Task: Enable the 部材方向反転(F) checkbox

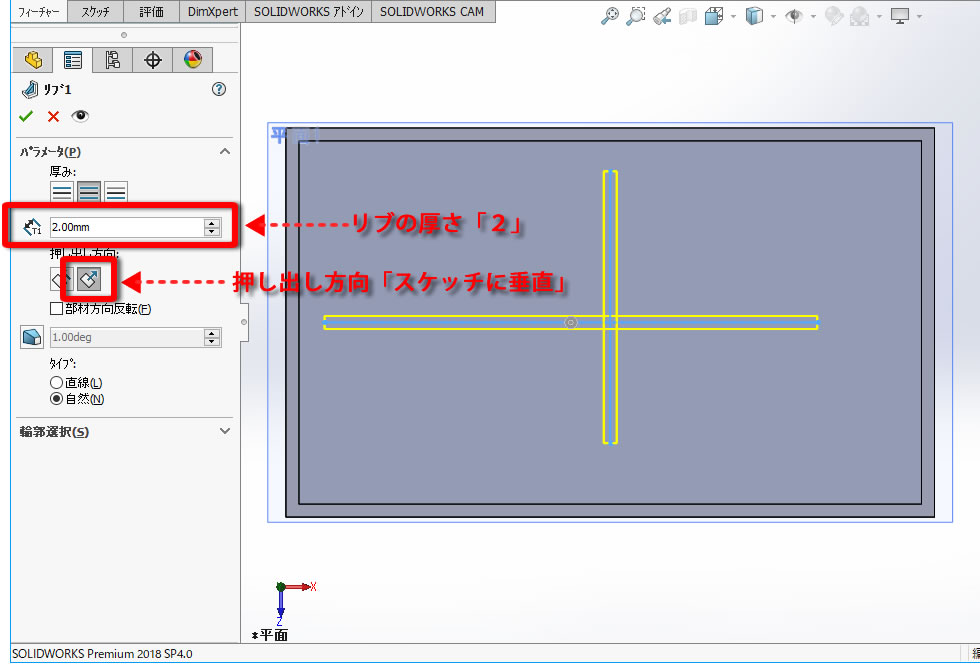Action: pos(56,309)
